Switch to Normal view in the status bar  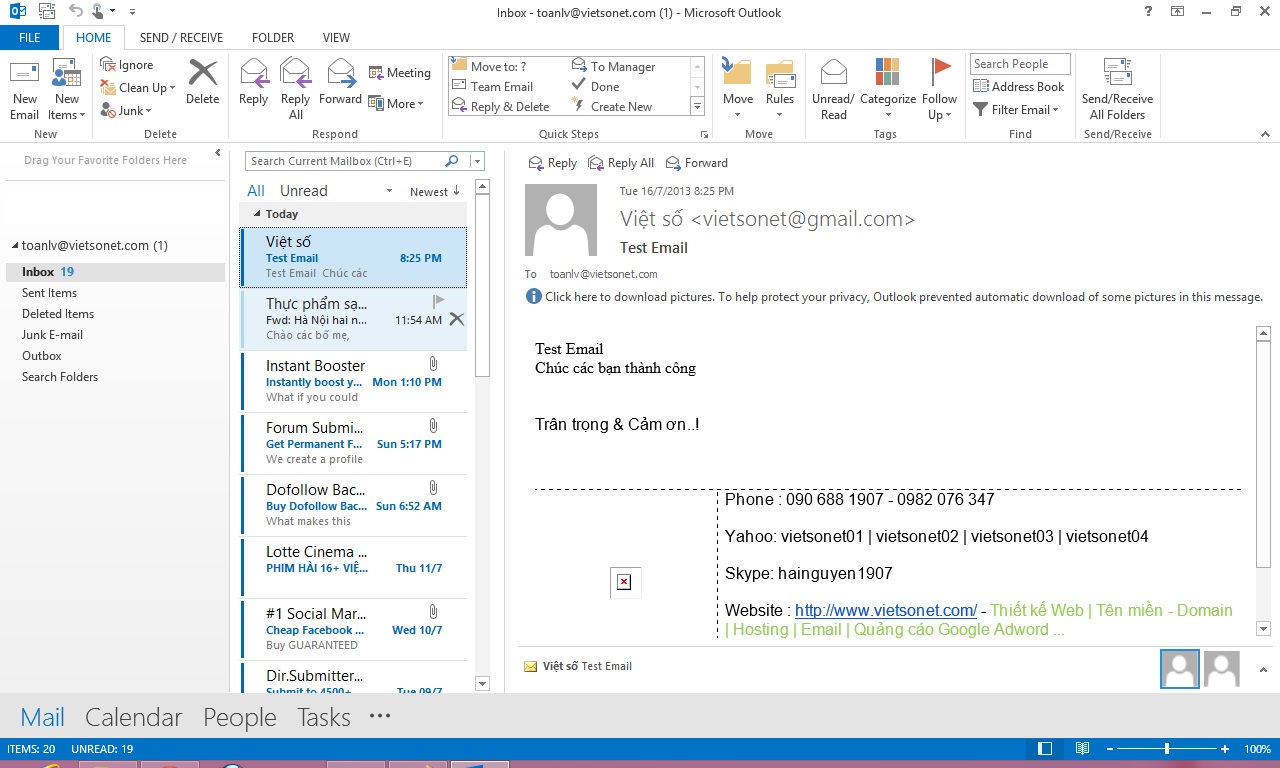click(x=1045, y=749)
